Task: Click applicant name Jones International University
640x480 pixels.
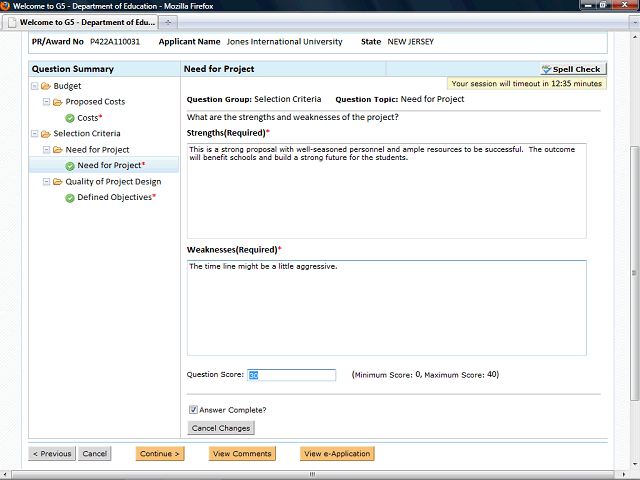Action: (x=284, y=42)
